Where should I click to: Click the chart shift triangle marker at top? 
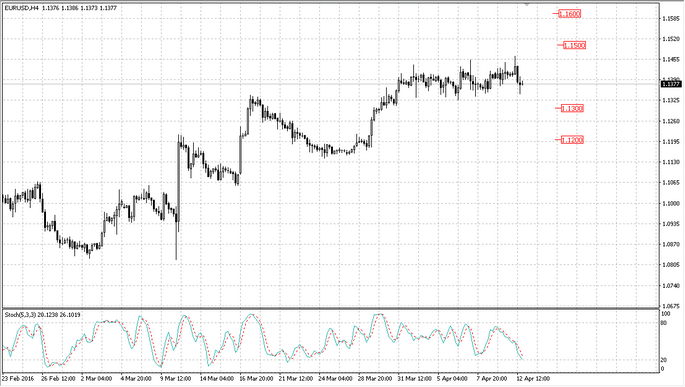pos(527,4)
